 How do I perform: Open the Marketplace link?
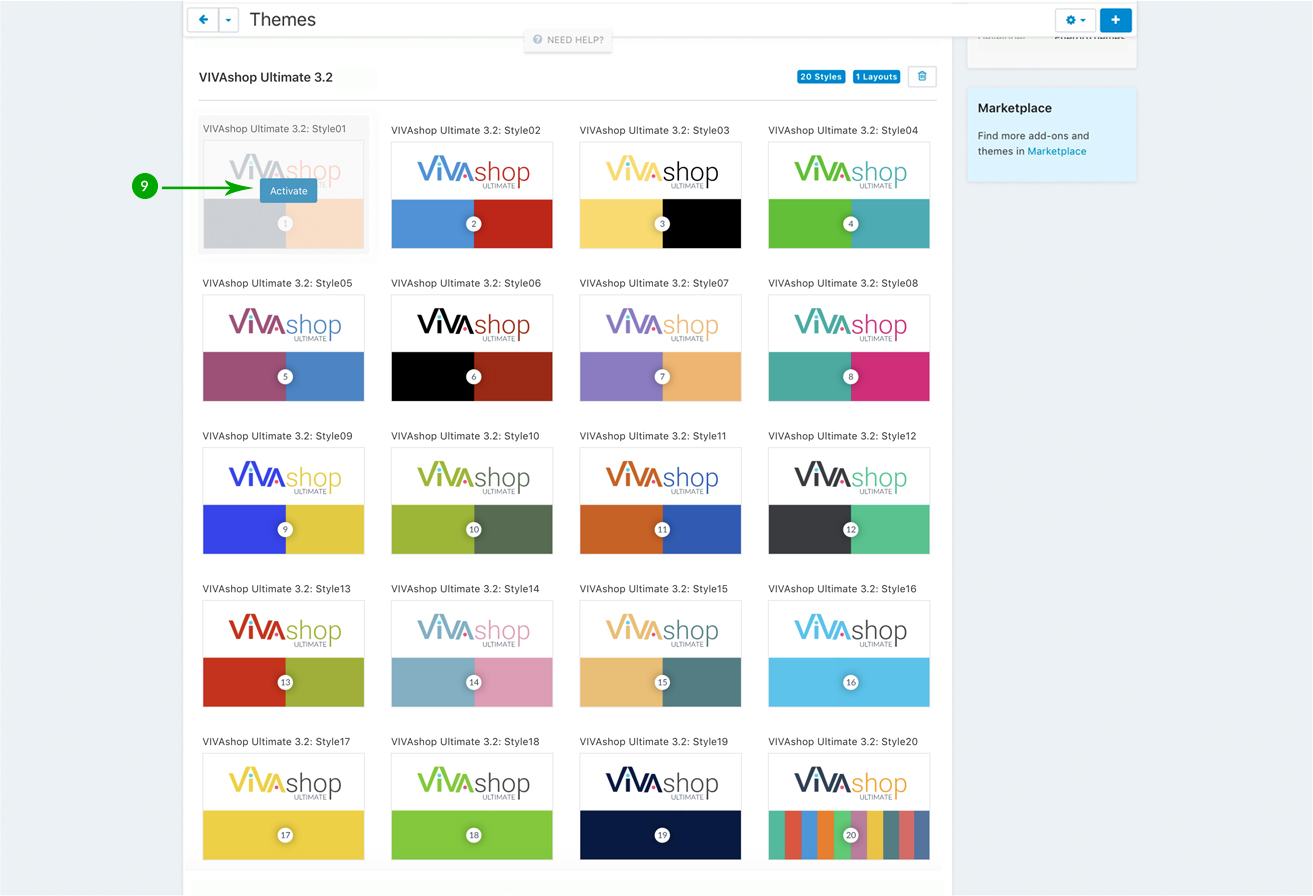[x=1056, y=152]
